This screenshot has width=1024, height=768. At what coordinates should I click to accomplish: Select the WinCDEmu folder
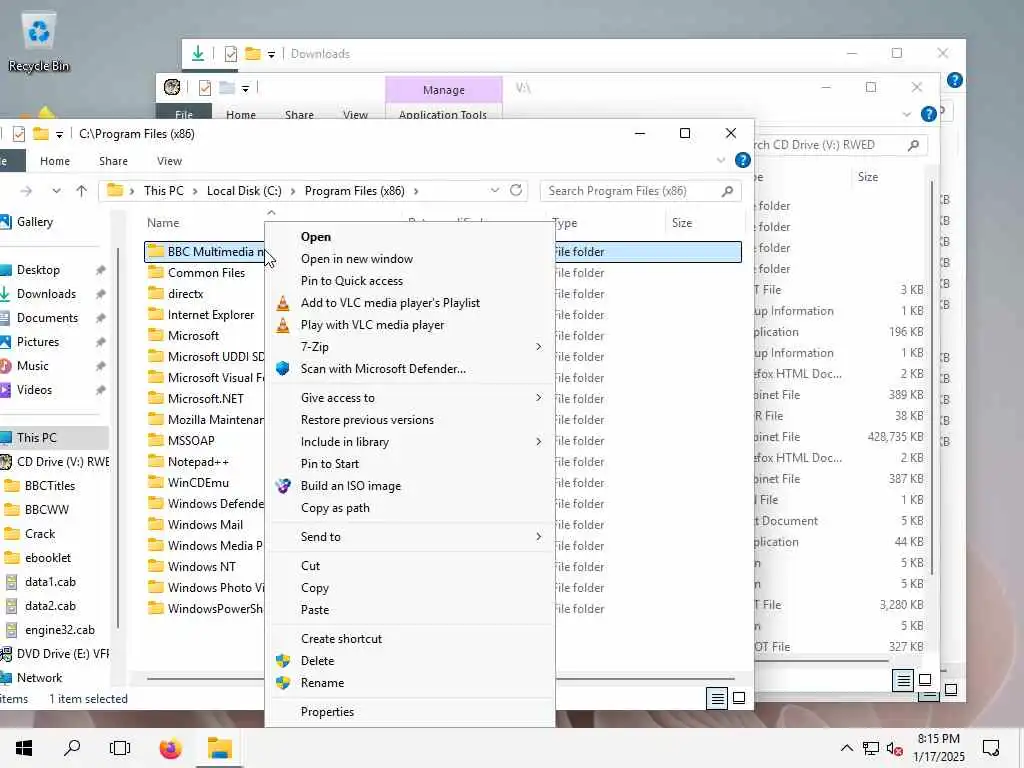pyautogui.click(x=198, y=483)
